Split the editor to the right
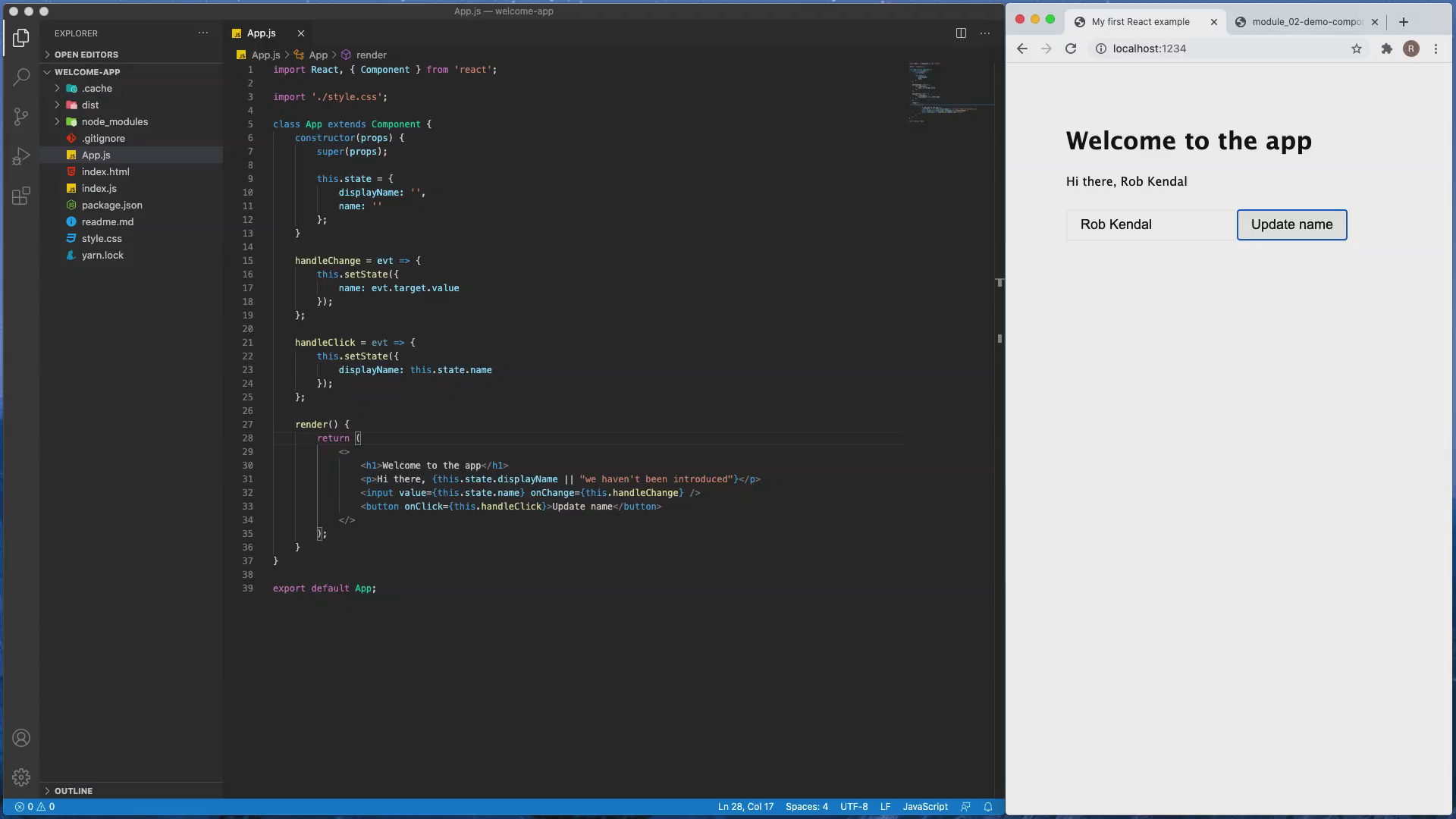The height and width of the screenshot is (819, 1456). click(x=961, y=33)
